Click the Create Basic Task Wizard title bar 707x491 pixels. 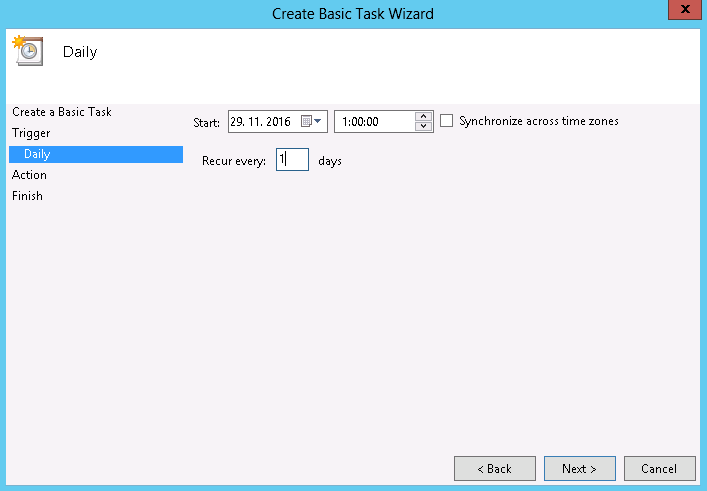[x=353, y=13]
